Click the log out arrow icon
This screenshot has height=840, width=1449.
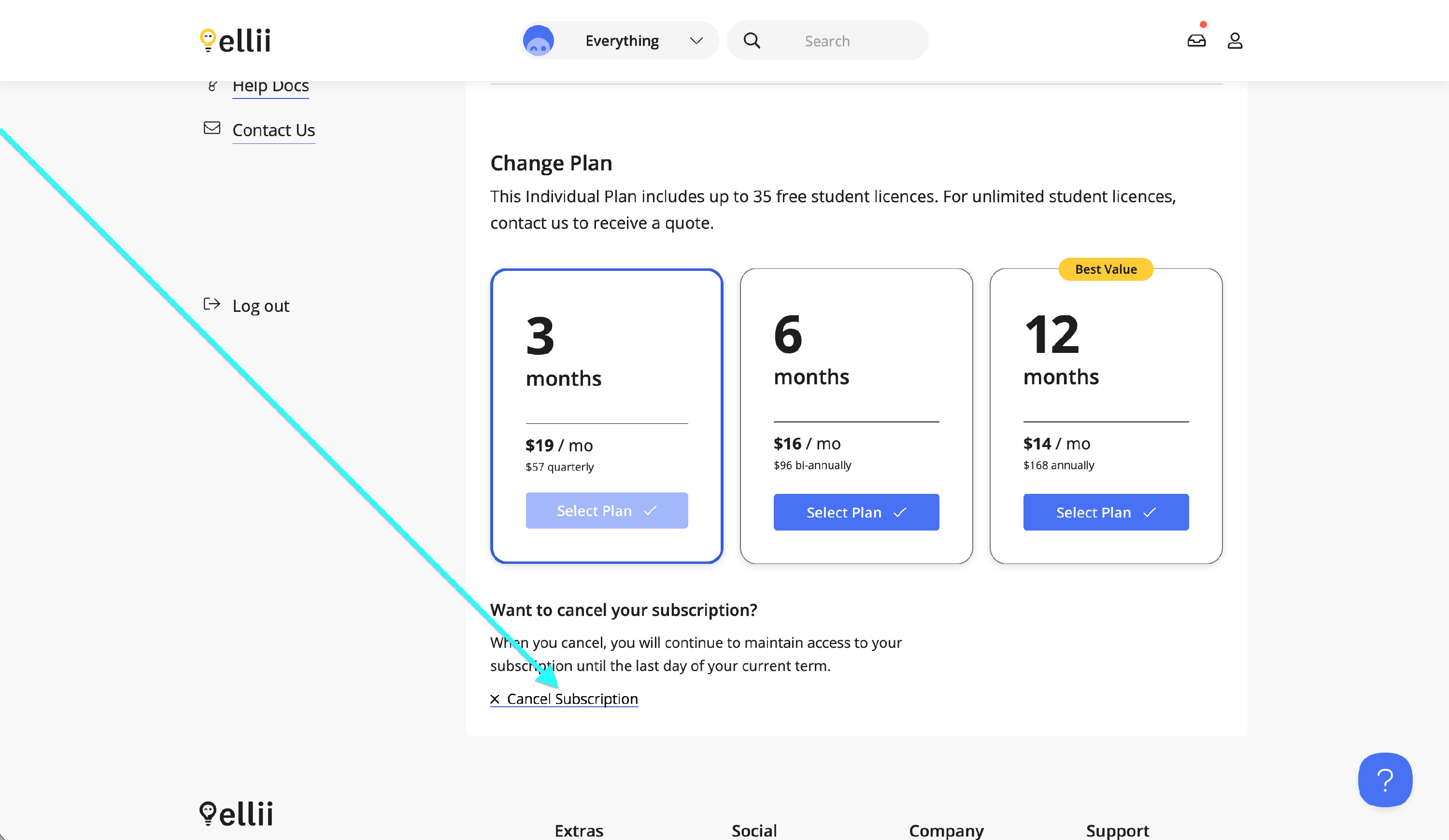click(212, 304)
